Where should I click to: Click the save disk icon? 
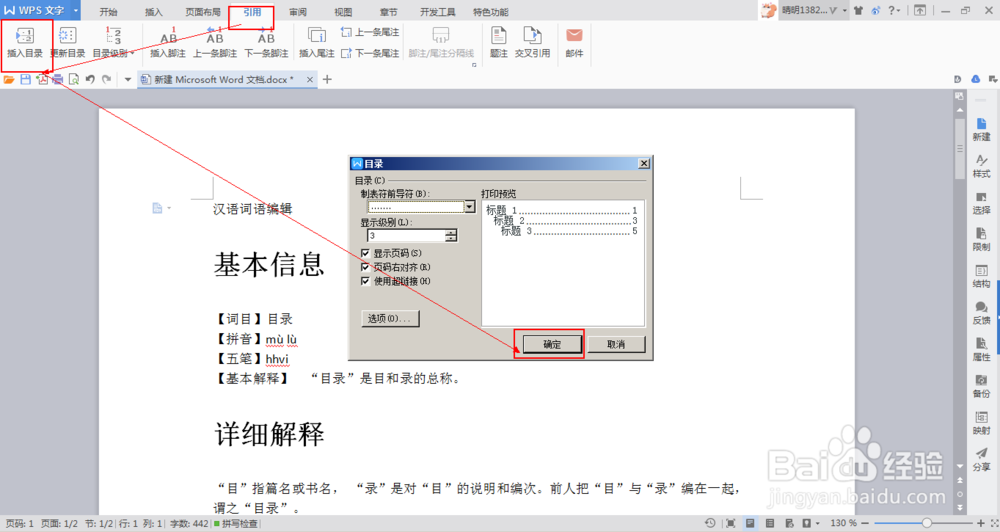26,79
